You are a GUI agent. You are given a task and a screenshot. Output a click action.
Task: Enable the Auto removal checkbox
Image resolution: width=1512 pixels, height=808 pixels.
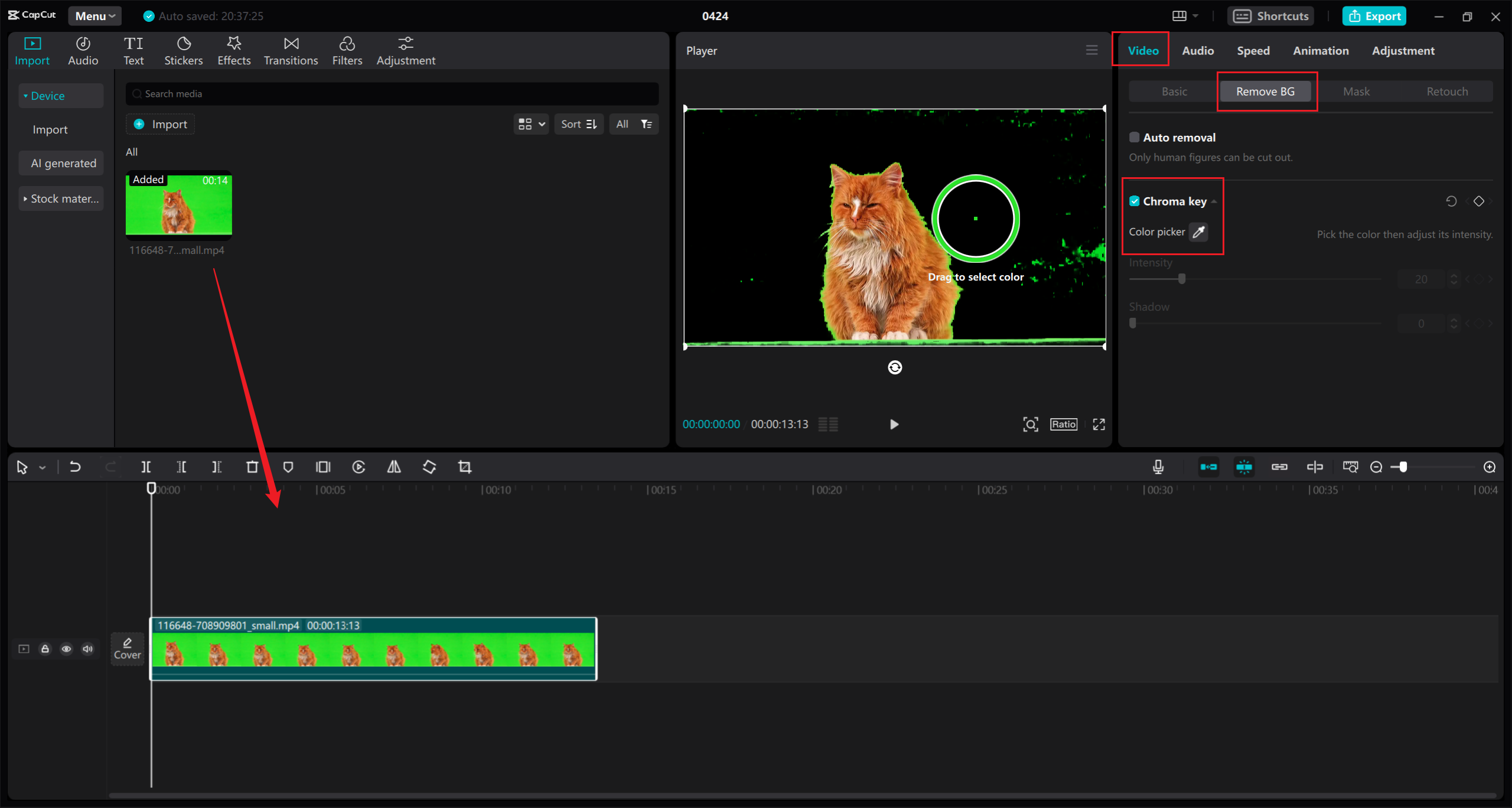1135,136
